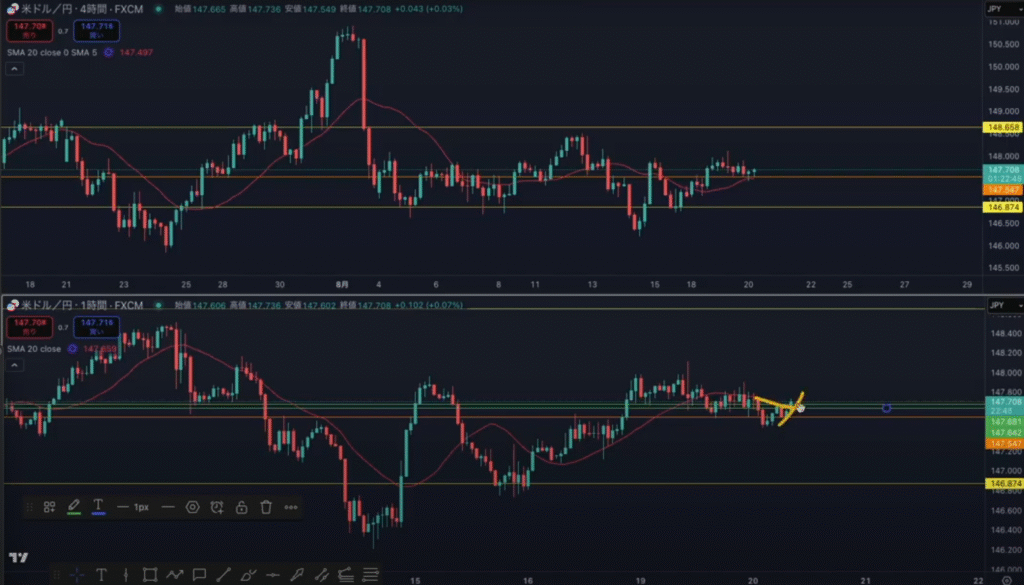The height and width of the screenshot is (585, 1024).
Task: Click the sell button 147.708 in 1-hour chart
Action: (29, 327)
